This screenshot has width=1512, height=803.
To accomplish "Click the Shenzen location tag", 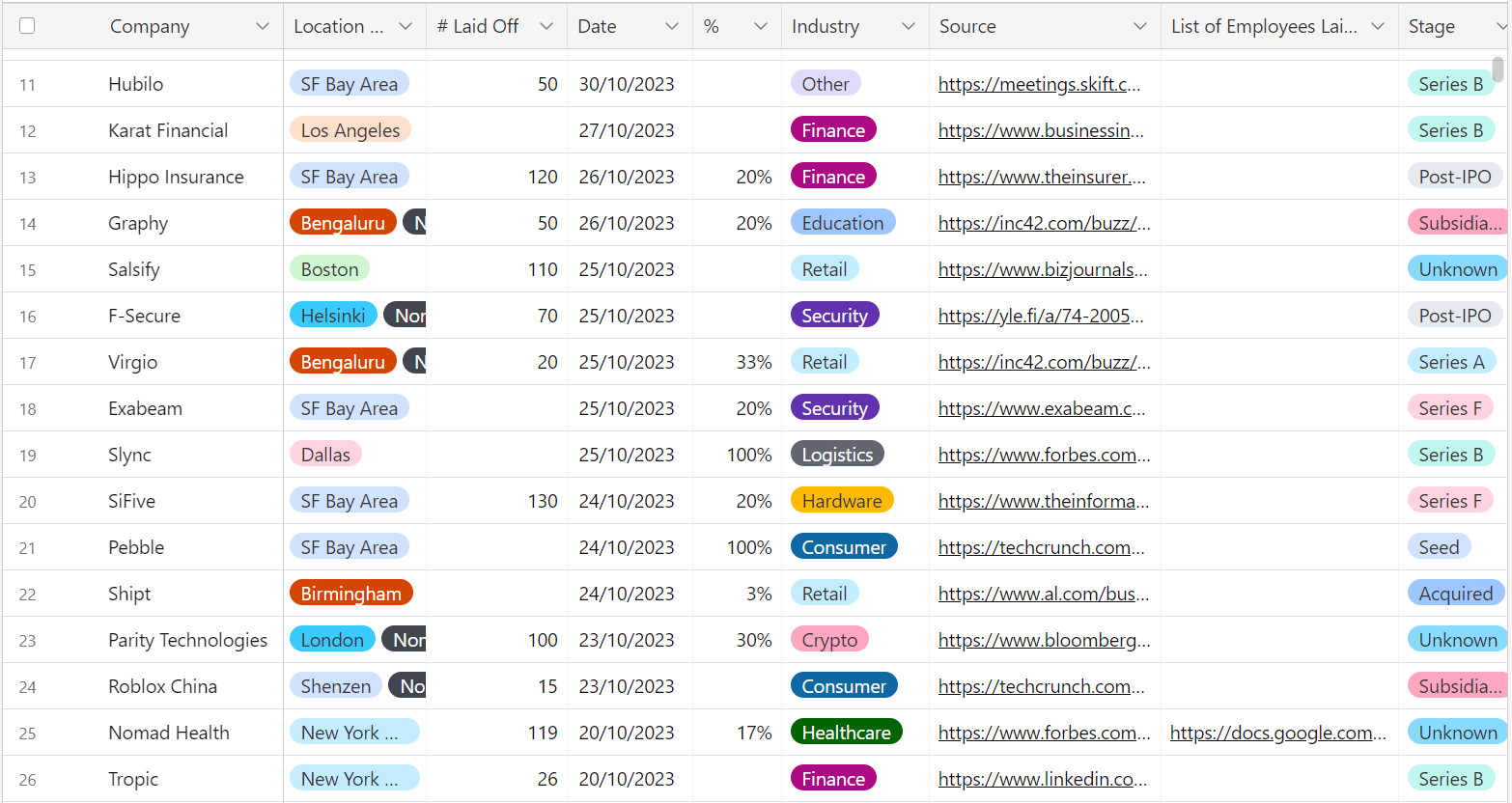I will click(336, 686).
